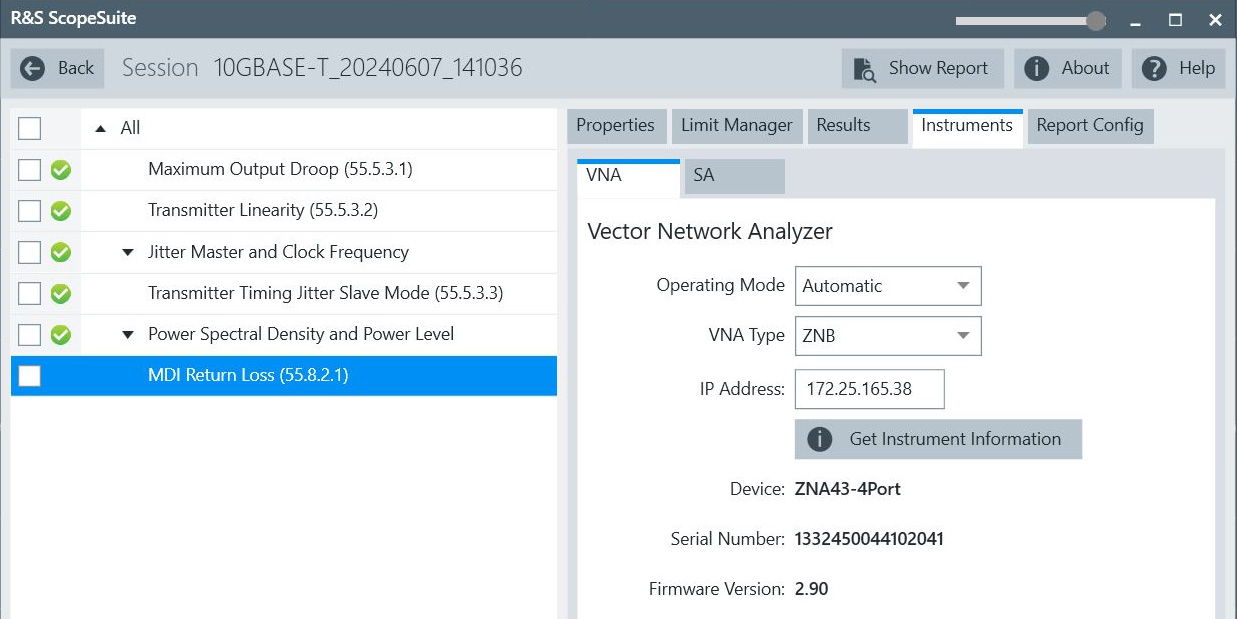This screenshot has width=1237, height=619.
Task: Select Power Spectral Density and Power Level checkbox
Action: pyautogui.click(x=30, y=334)
